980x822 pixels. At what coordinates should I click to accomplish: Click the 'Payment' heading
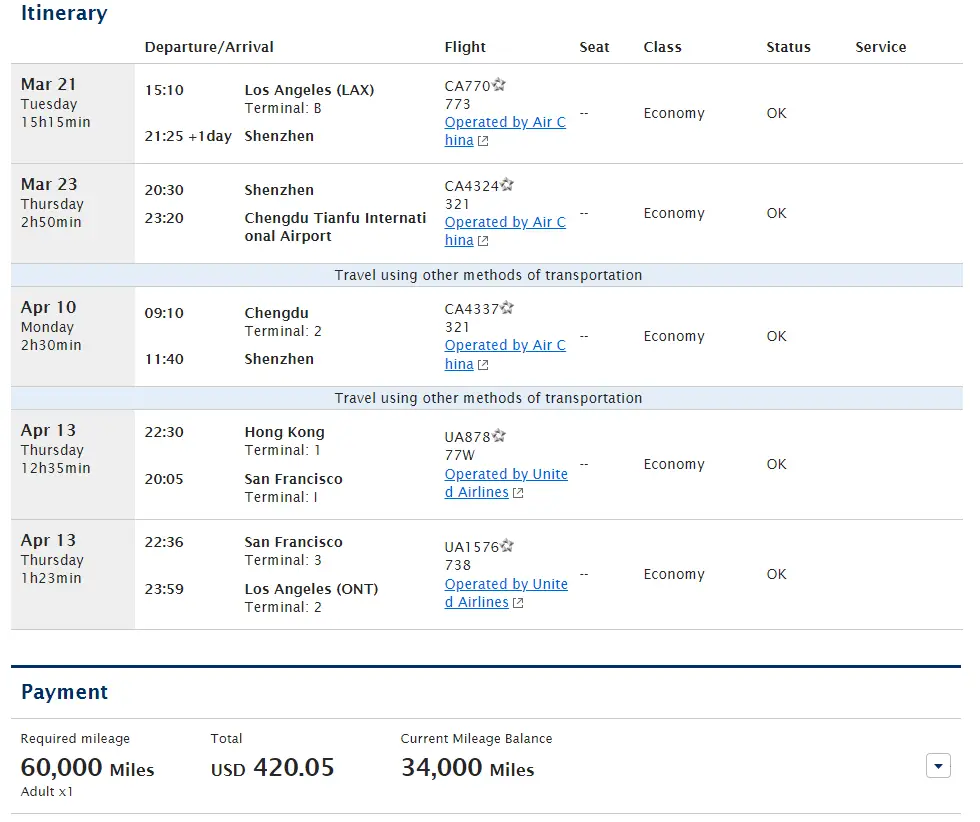64,692
